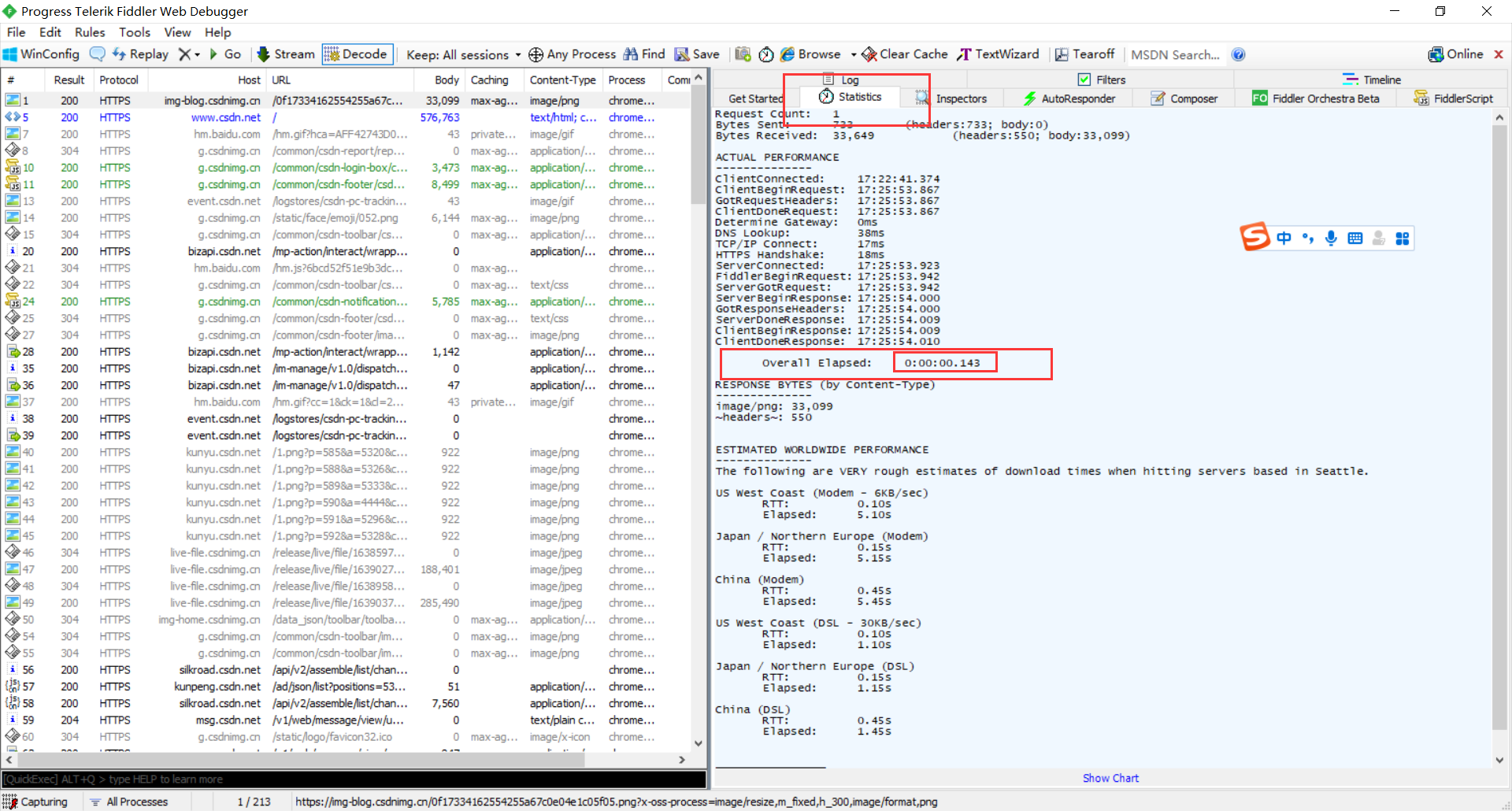Sort sessions by Result column header
The image size is (1512, 811).
(69, 80)
